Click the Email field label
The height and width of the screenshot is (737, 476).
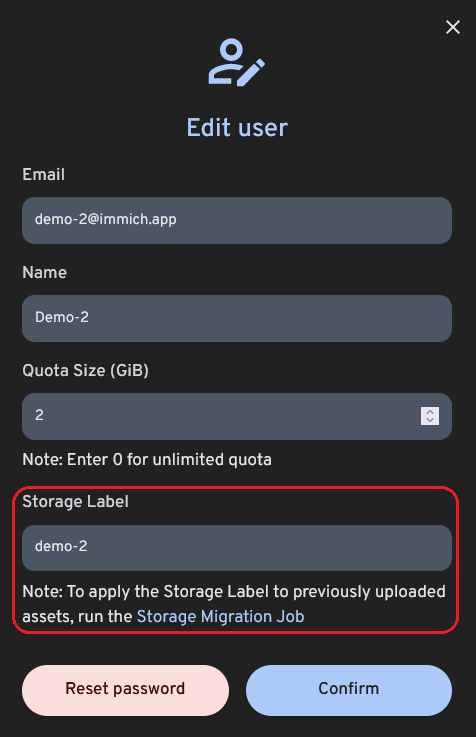click(43, 174)
